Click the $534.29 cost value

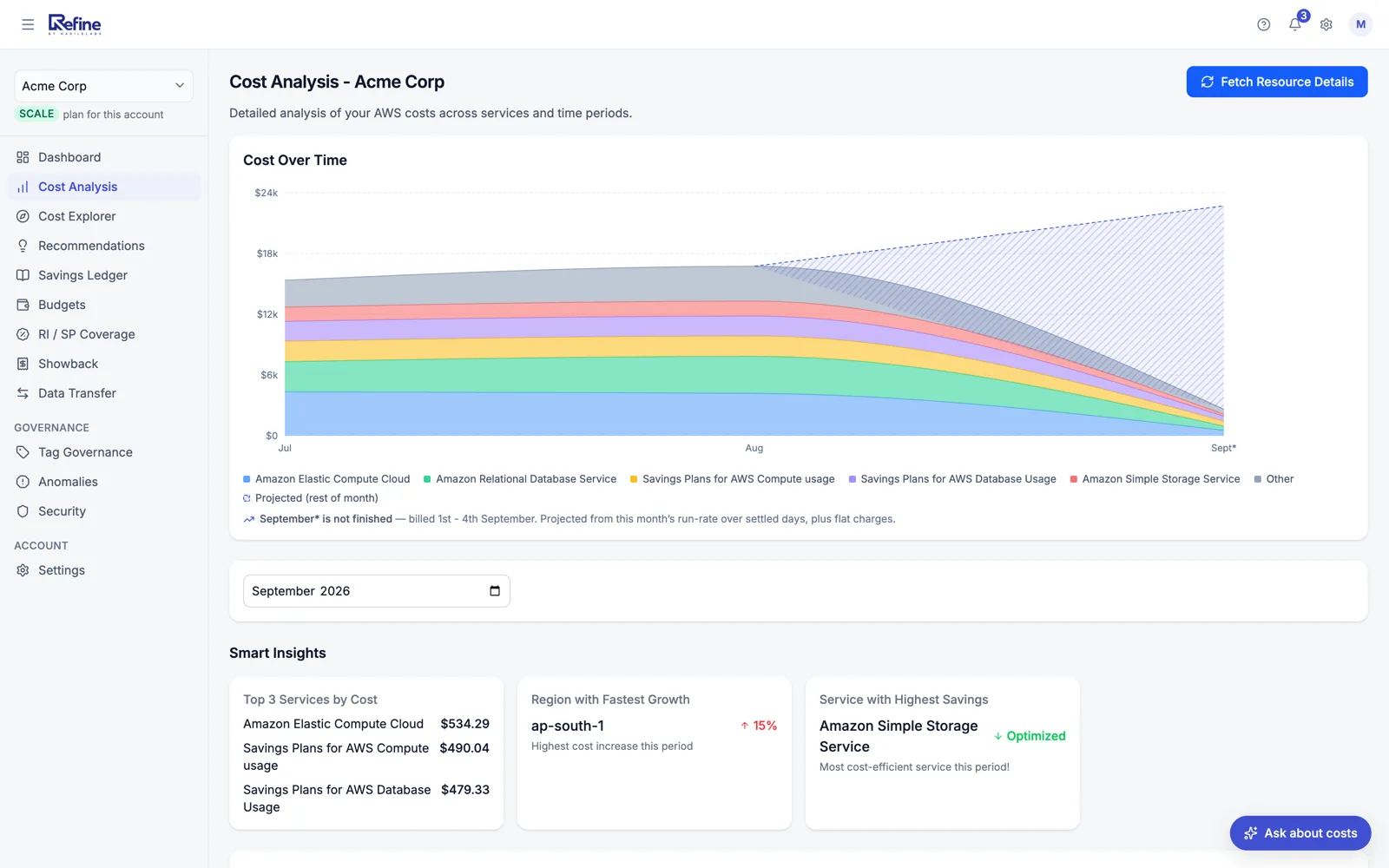(465, 724)
